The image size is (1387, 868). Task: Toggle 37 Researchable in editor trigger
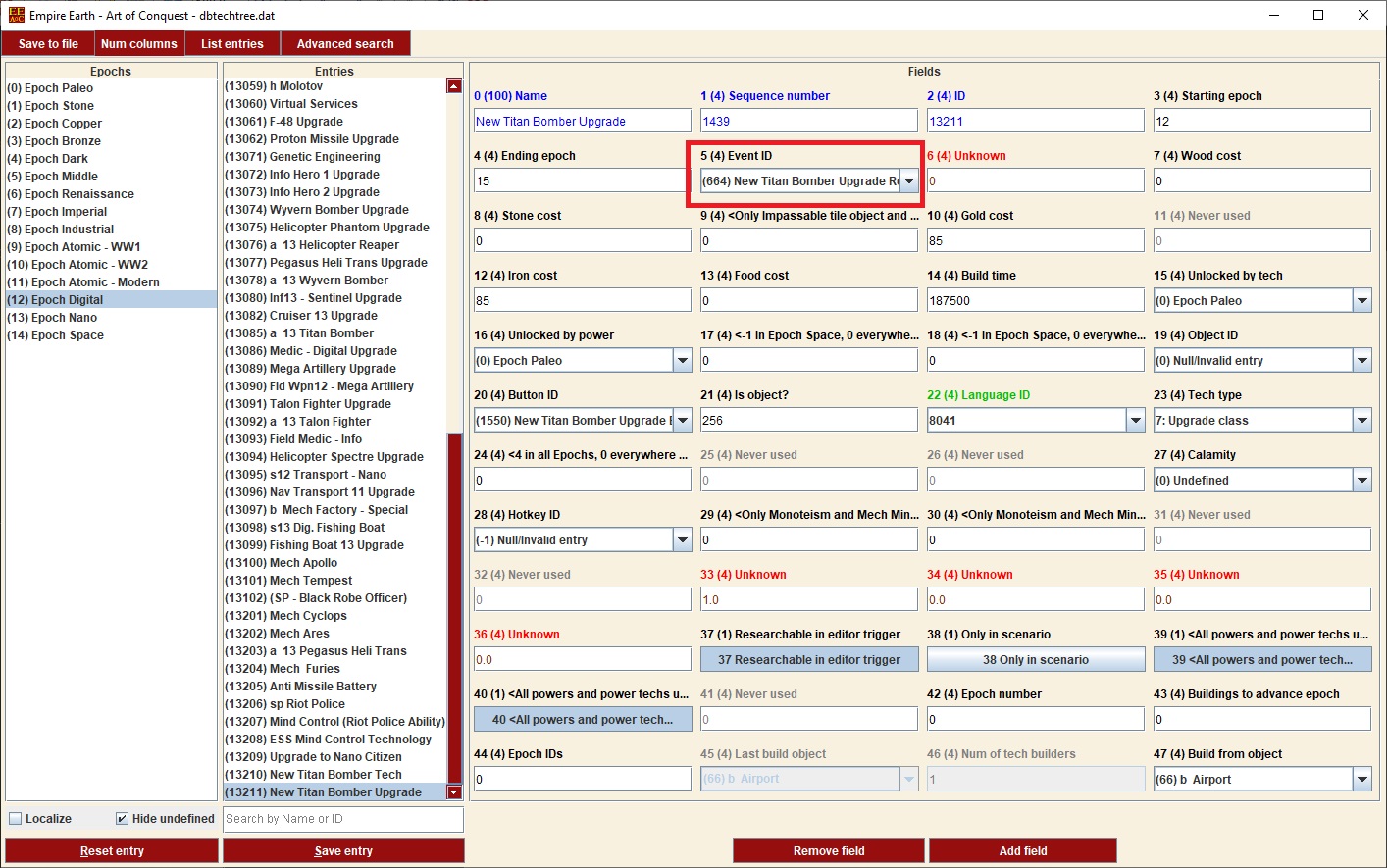click(809, 660)
